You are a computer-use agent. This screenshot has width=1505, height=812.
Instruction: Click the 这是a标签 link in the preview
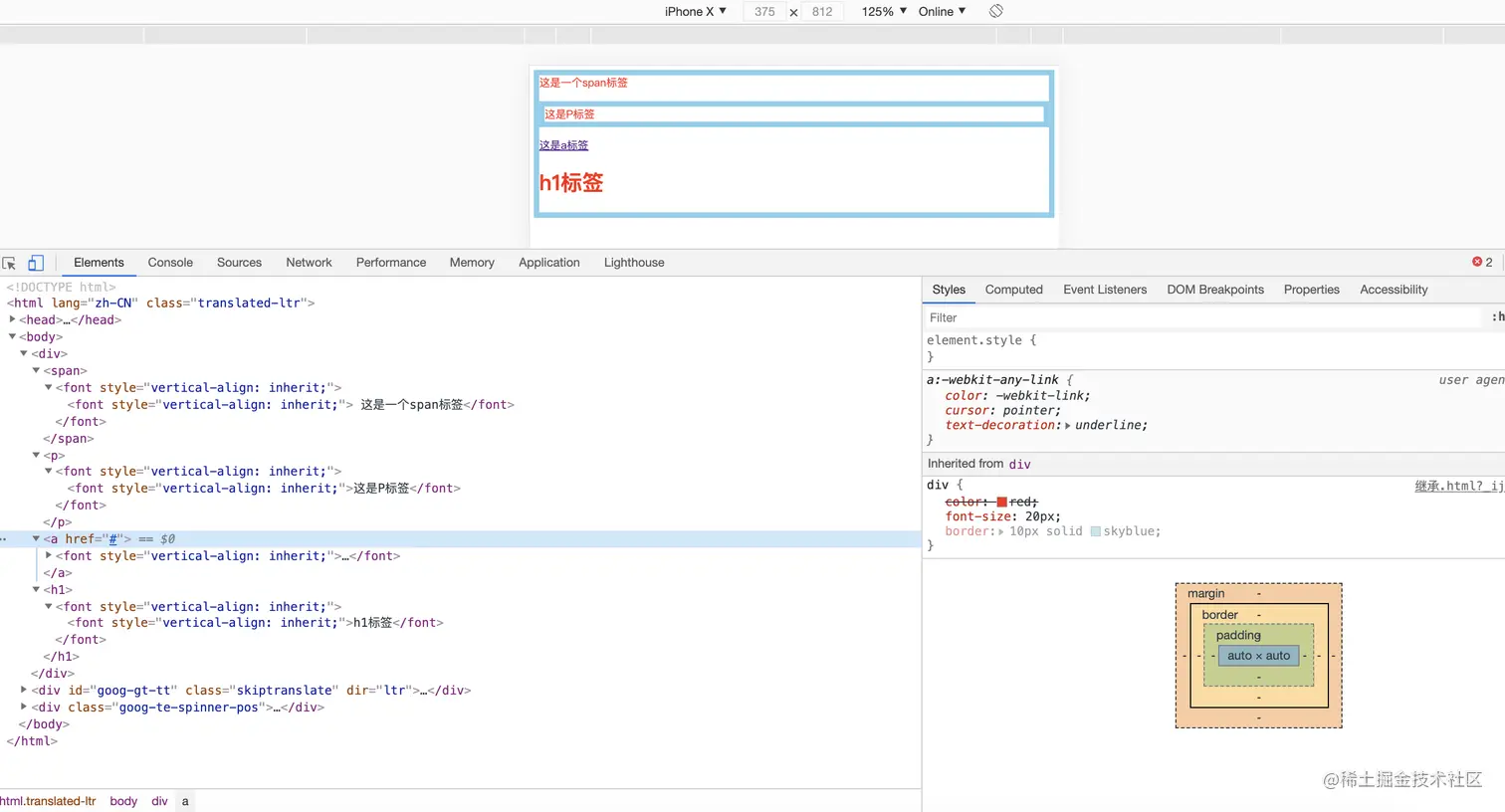tap(563, 145)
